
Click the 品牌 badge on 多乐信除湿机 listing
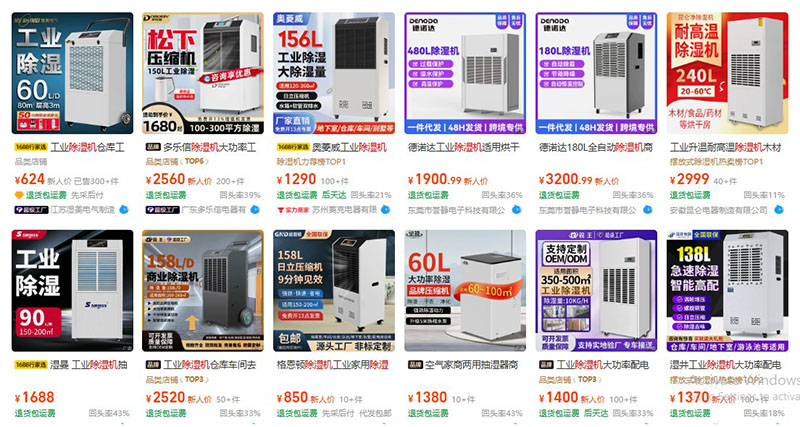coord(153,147)
